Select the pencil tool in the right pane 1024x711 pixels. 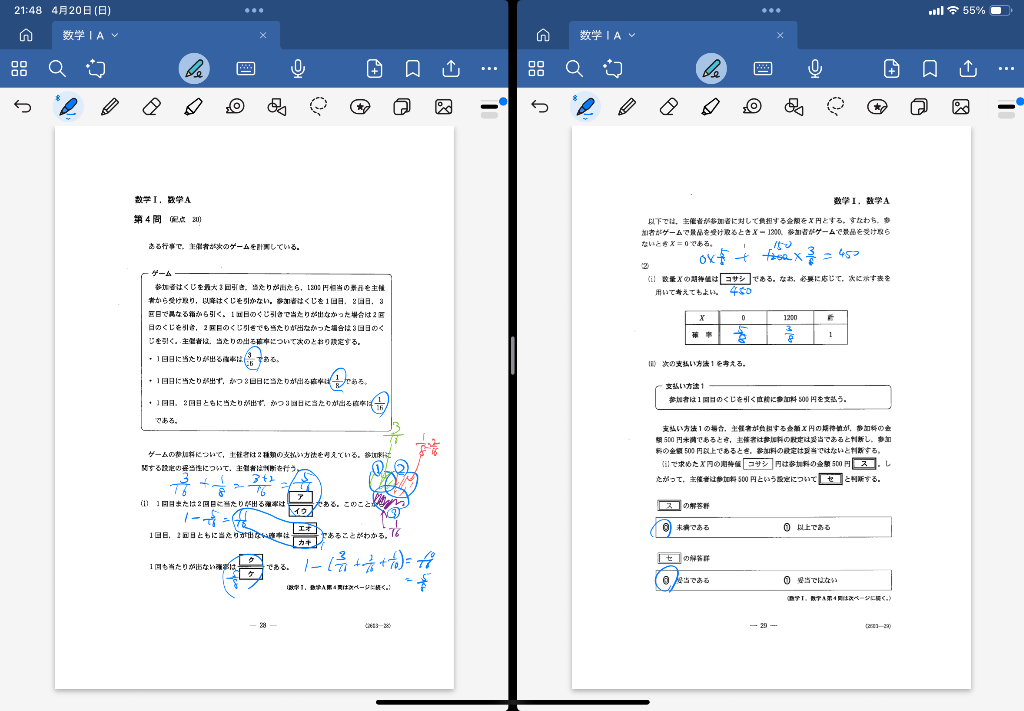[x=627, y=106]
